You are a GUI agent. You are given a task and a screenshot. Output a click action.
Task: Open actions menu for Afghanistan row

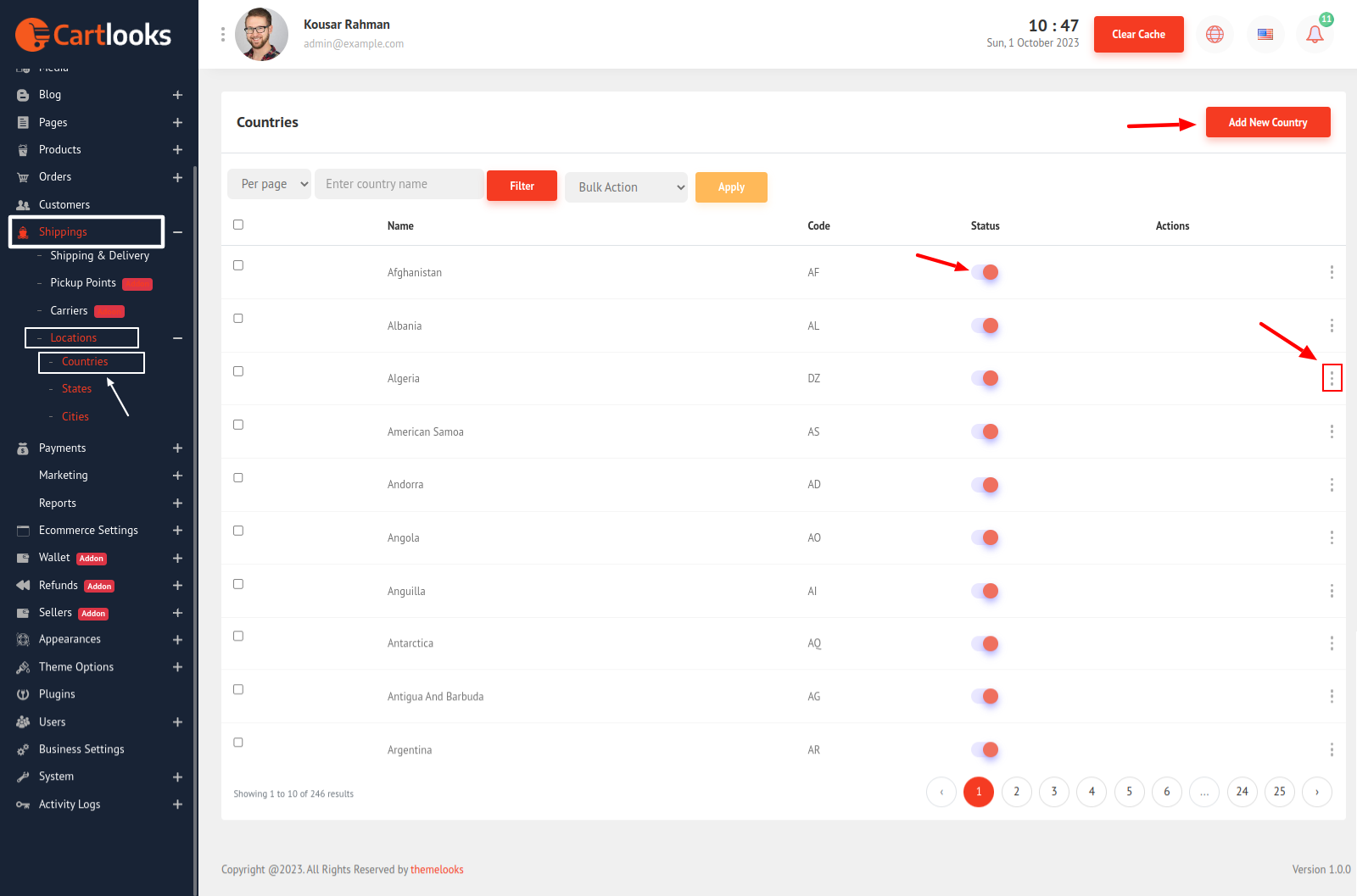click(x=1332, y=272)
